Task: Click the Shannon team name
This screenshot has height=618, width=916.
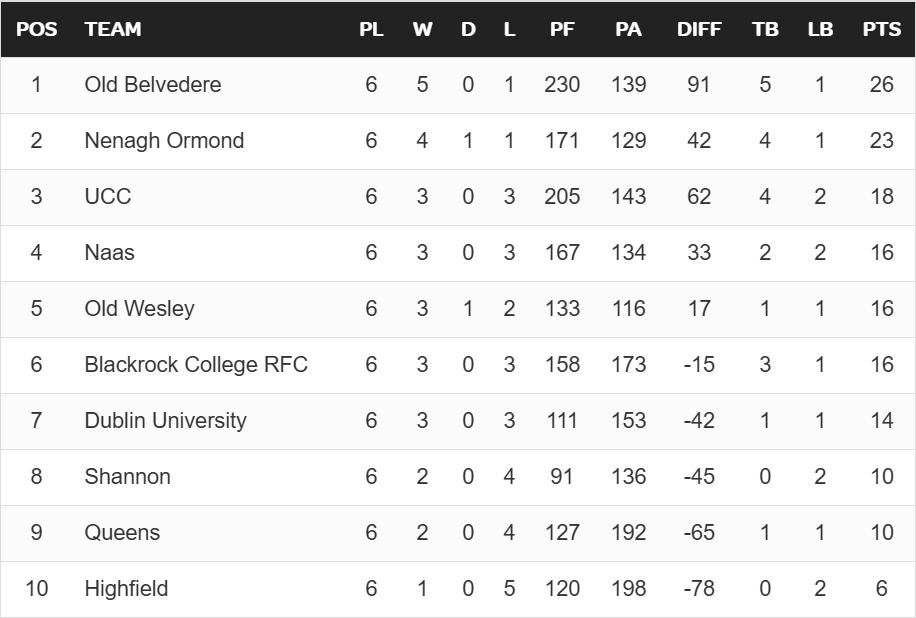Action: (127, 477)
